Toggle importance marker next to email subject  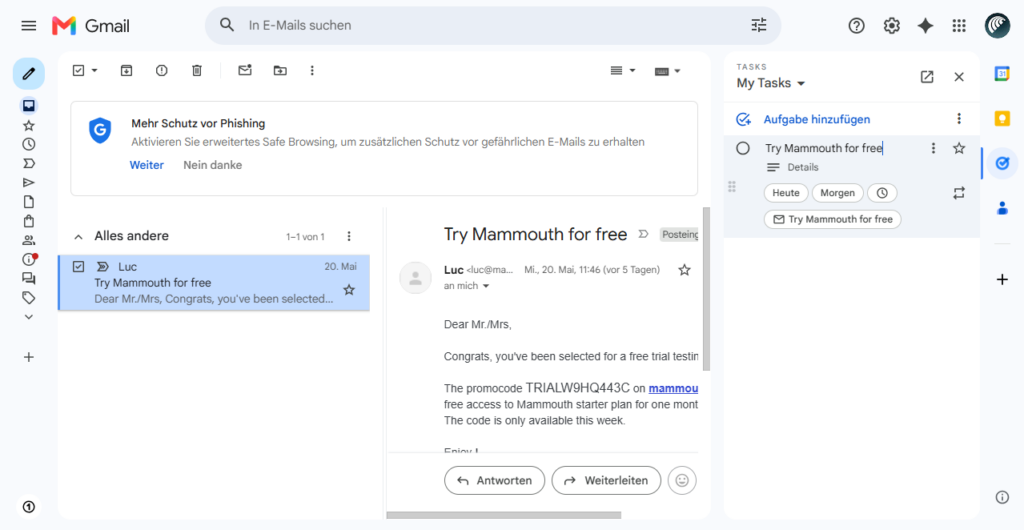click(643, 234)
